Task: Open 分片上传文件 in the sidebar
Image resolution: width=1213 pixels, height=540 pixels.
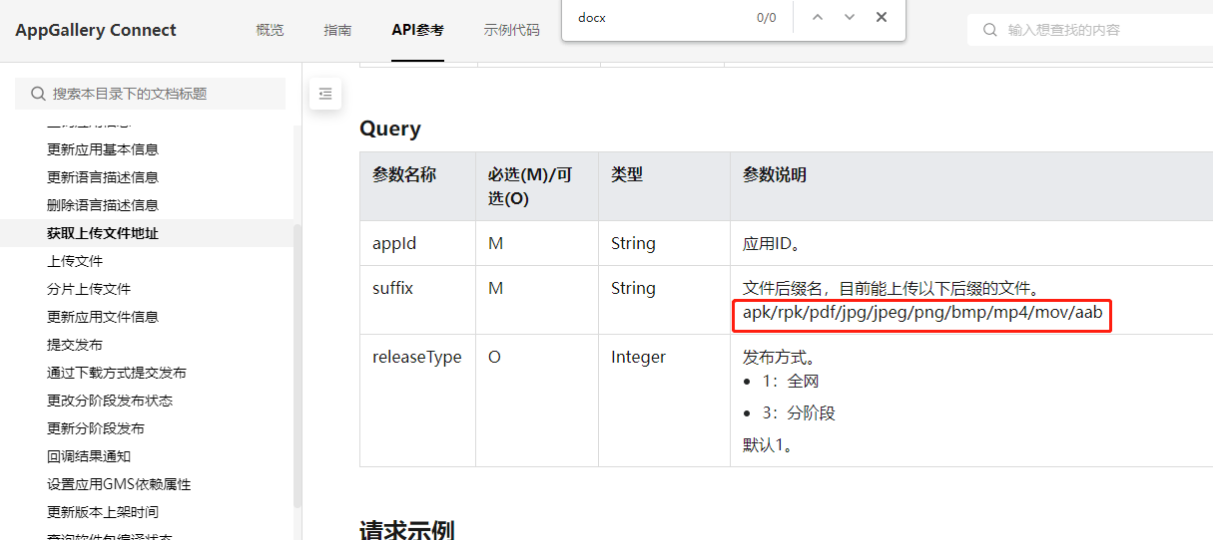Action: coord(89,289)
